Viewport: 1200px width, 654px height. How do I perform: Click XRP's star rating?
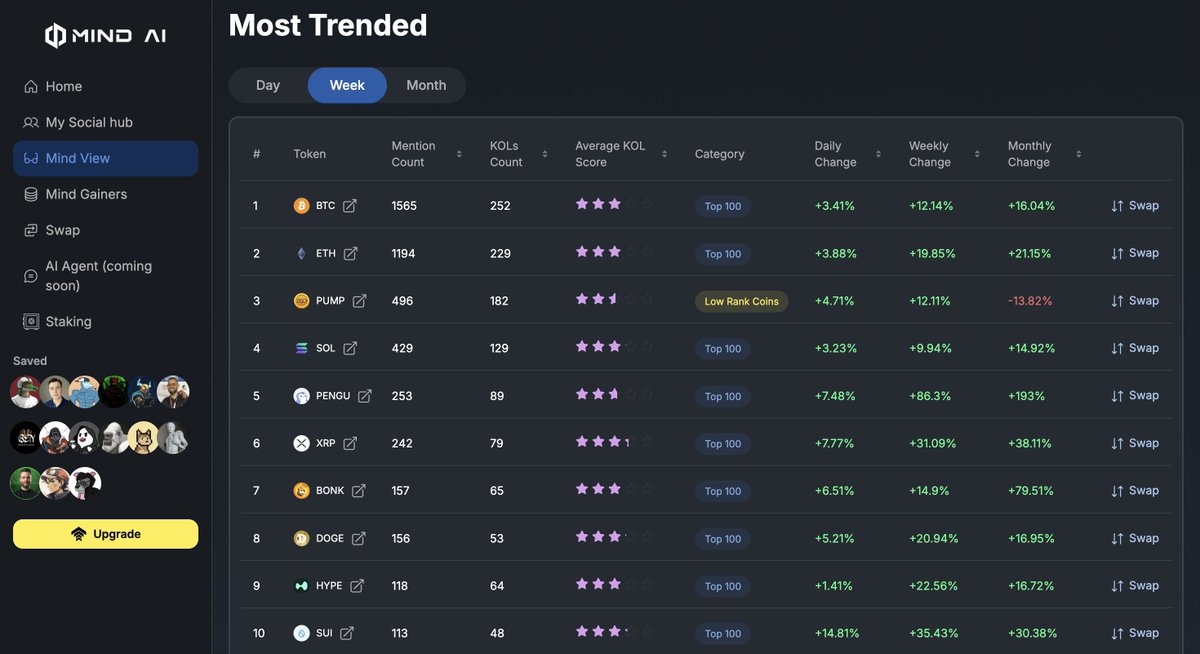click(x=614, y=442)
